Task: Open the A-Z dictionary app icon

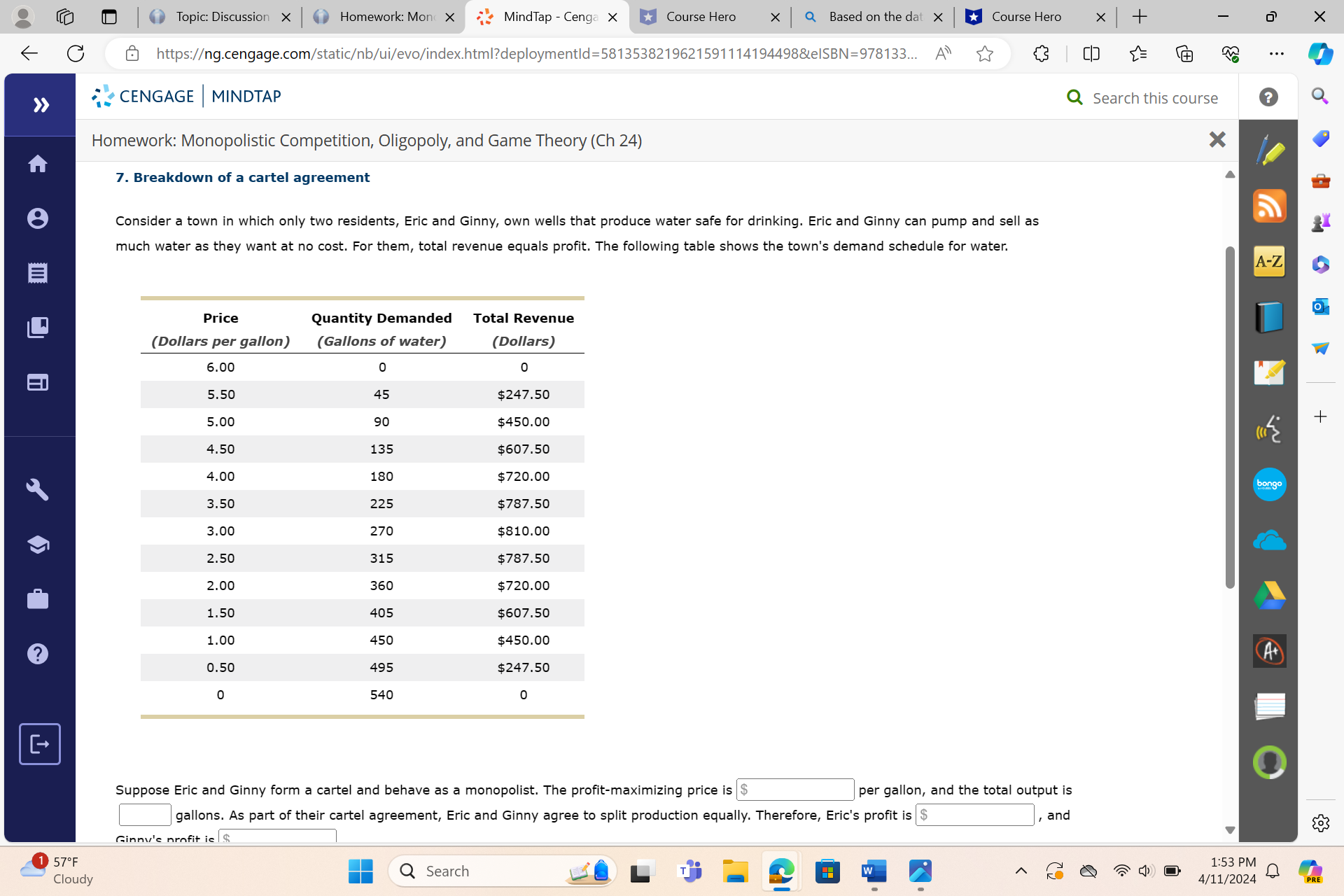Action: (x=1268, y=261)
